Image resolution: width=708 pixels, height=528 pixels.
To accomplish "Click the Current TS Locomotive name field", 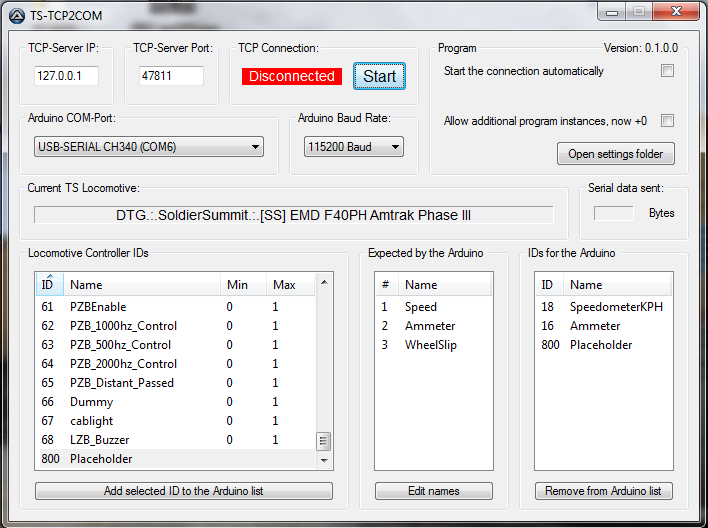I will tap(293, 215).
